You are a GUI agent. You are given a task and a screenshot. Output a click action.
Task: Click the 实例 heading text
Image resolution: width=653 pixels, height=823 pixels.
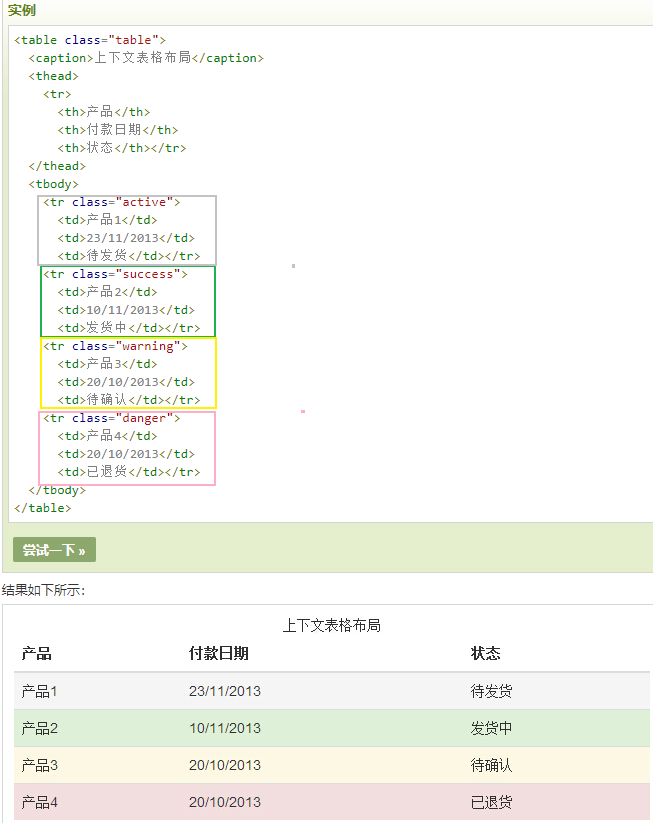point(22,10)
